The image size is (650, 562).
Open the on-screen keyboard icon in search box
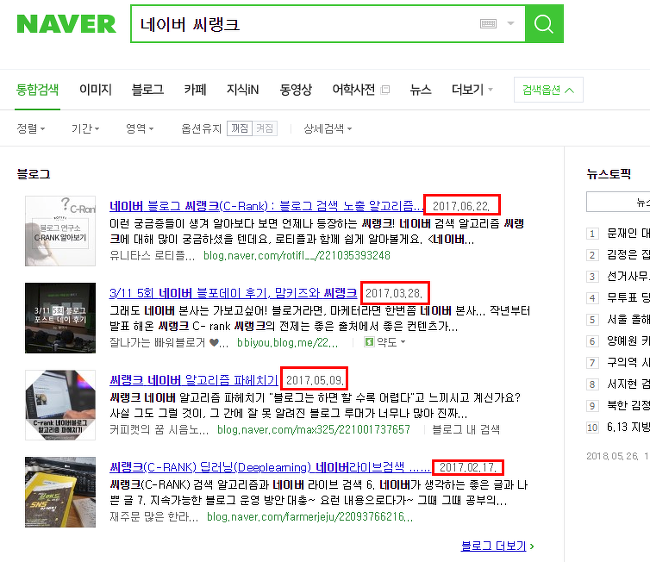click(488, 24)
